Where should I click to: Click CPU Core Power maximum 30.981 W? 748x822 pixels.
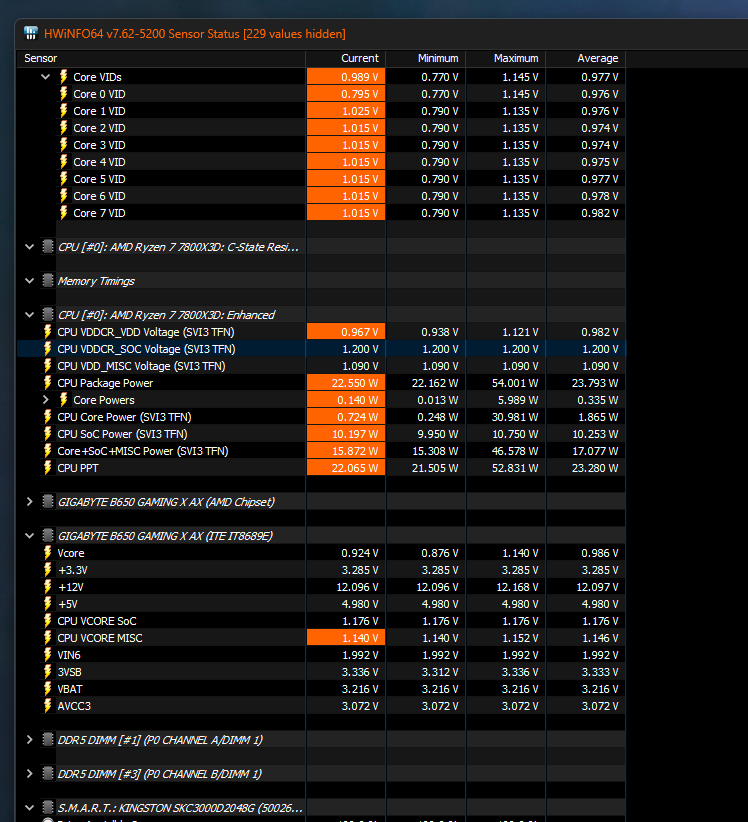pos(515,417)
